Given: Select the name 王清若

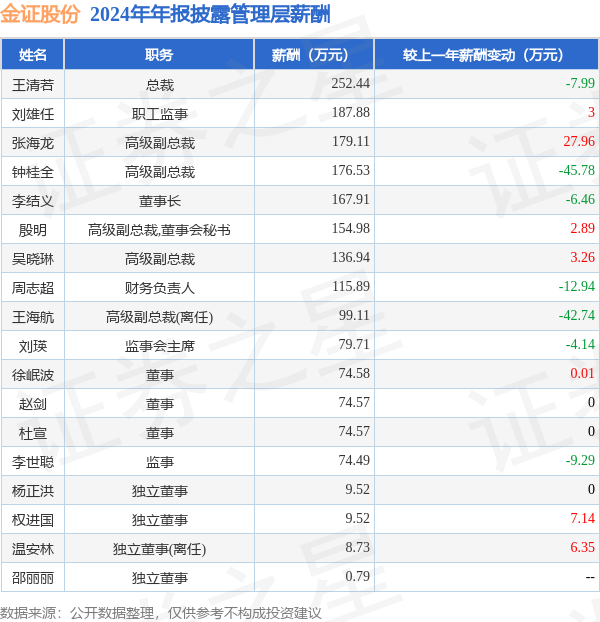Looking at the screenshot, I should [x=33, y=85].
